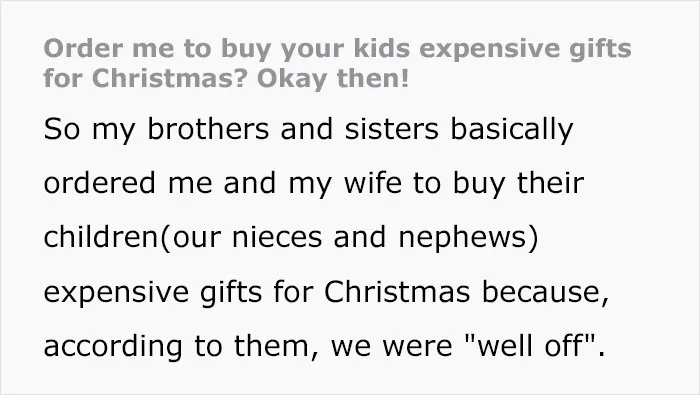This screenshot has height=395, width=700.
Task: Click the word "ordered" in the body text
Action: 100,183
